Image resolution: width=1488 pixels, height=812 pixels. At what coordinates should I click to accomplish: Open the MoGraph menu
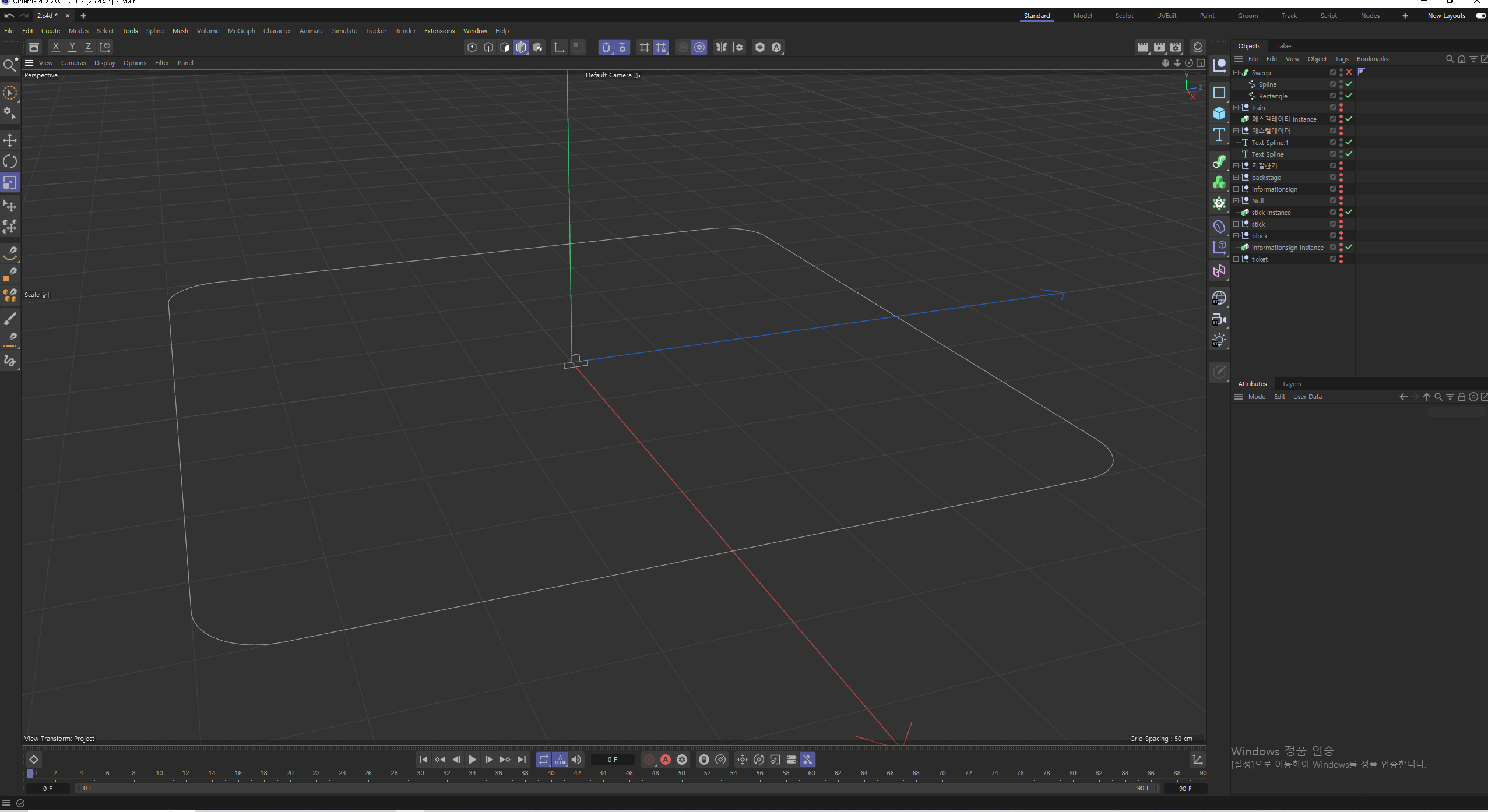coord(241,31)
